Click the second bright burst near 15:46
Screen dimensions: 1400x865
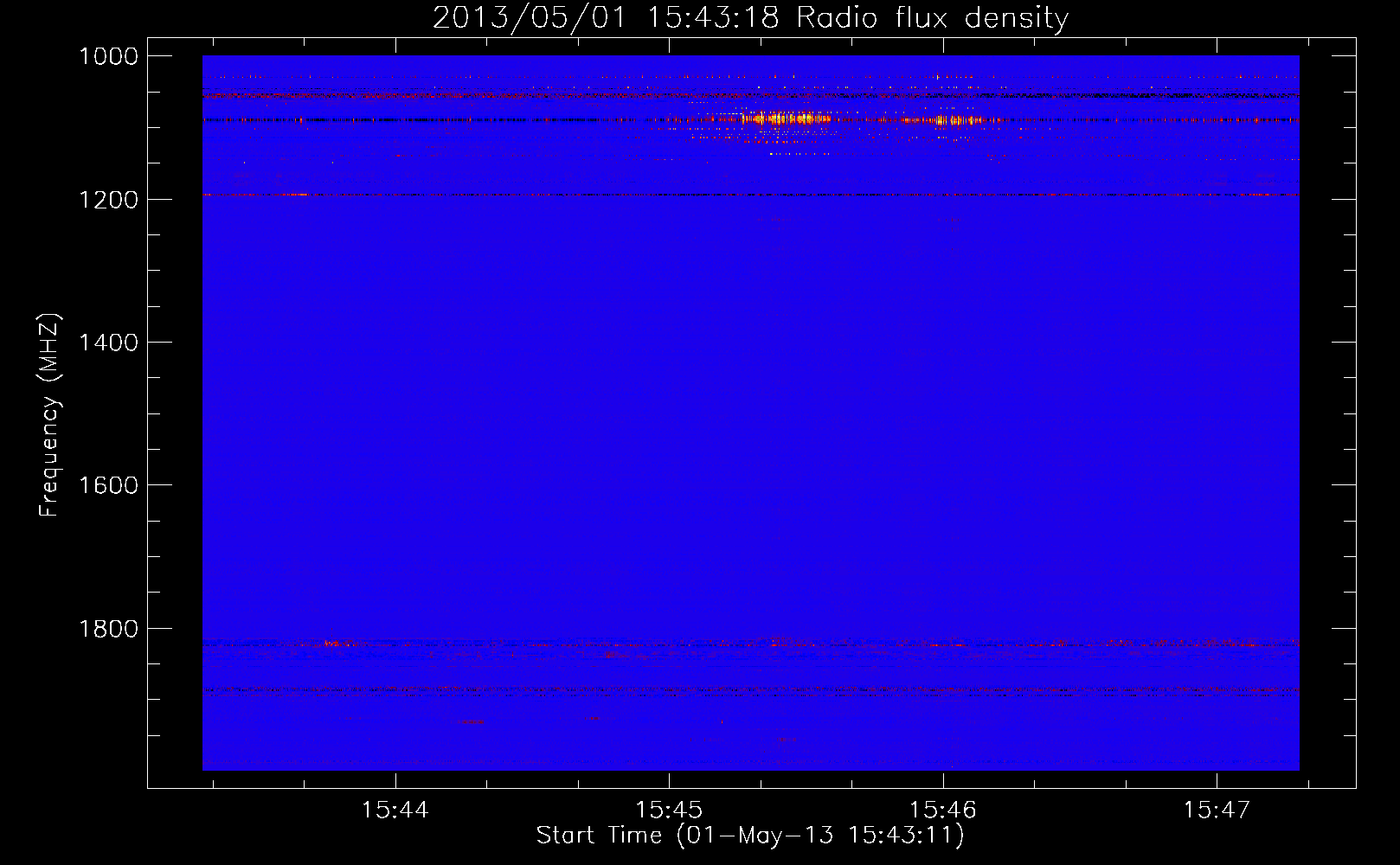point(955,120)
